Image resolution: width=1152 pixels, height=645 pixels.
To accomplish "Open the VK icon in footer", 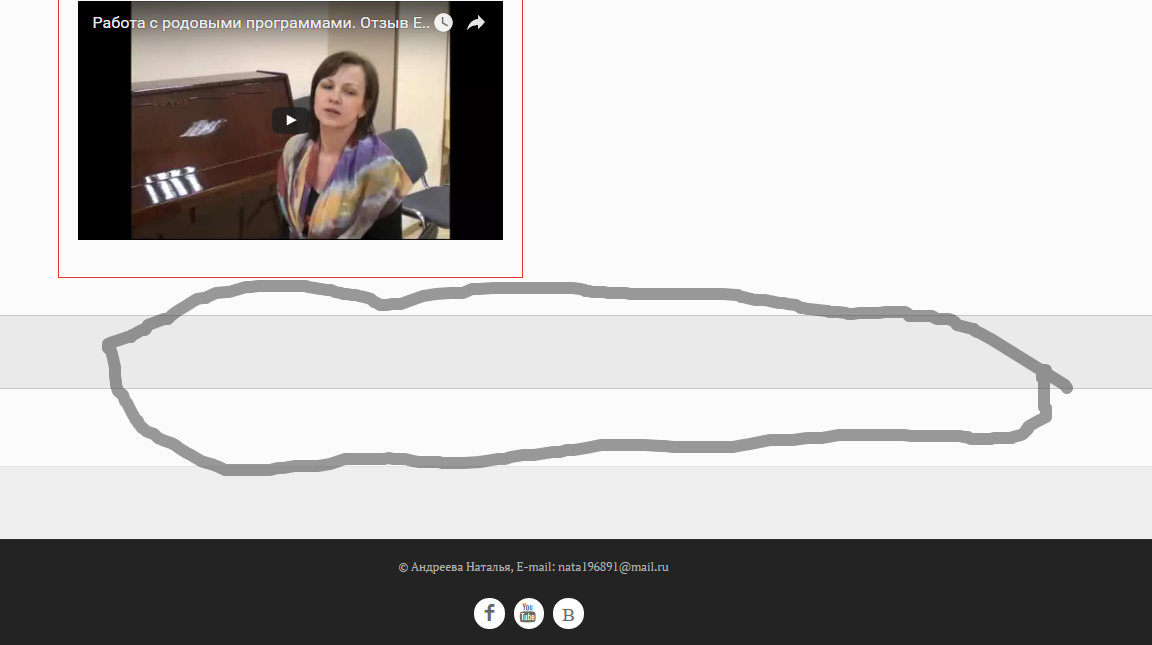I will point(568,613).
